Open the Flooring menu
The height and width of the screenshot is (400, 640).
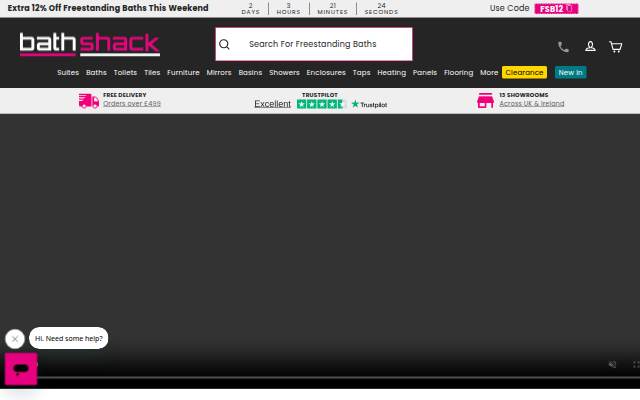[458, 73]
